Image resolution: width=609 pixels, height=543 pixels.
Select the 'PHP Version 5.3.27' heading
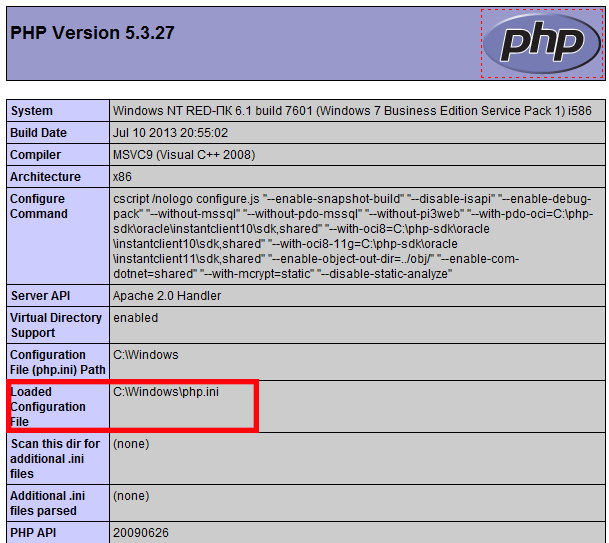(92, 33)
